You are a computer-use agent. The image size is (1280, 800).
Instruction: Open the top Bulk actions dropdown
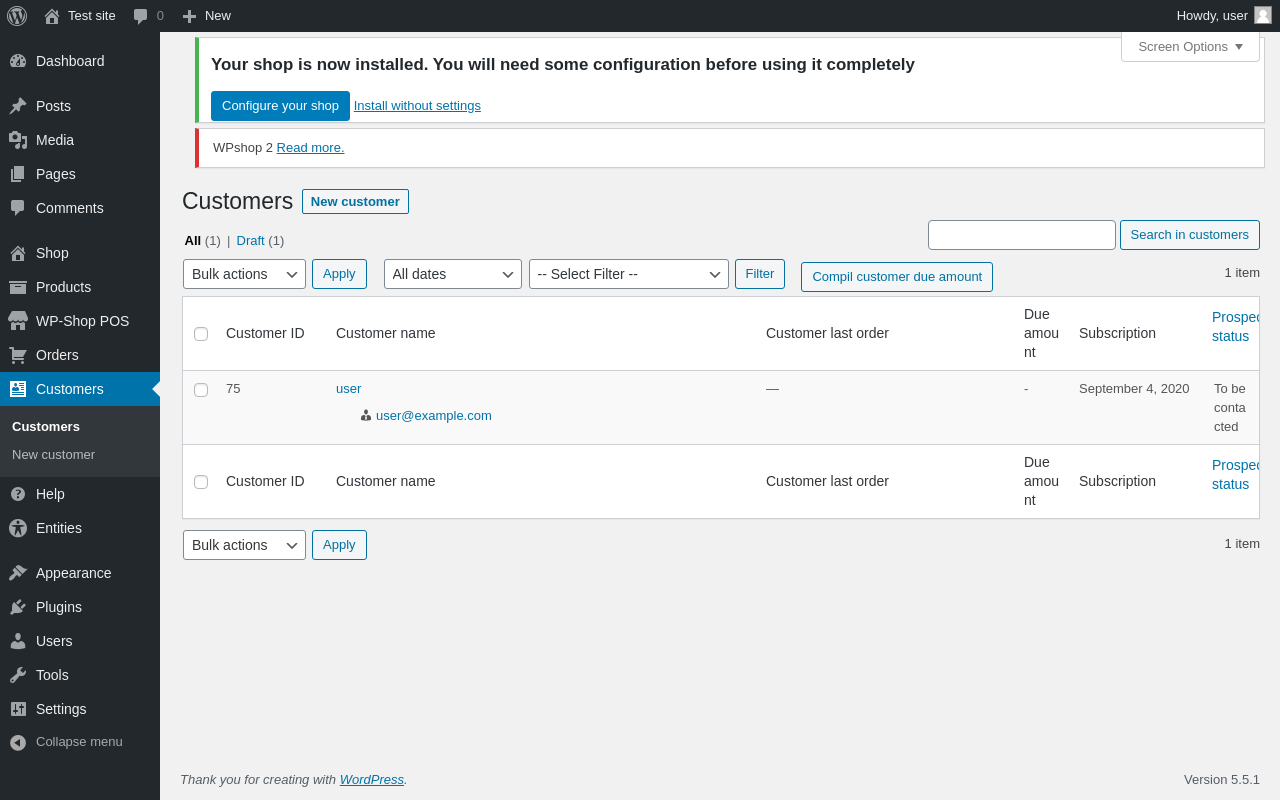click(244, 274)
